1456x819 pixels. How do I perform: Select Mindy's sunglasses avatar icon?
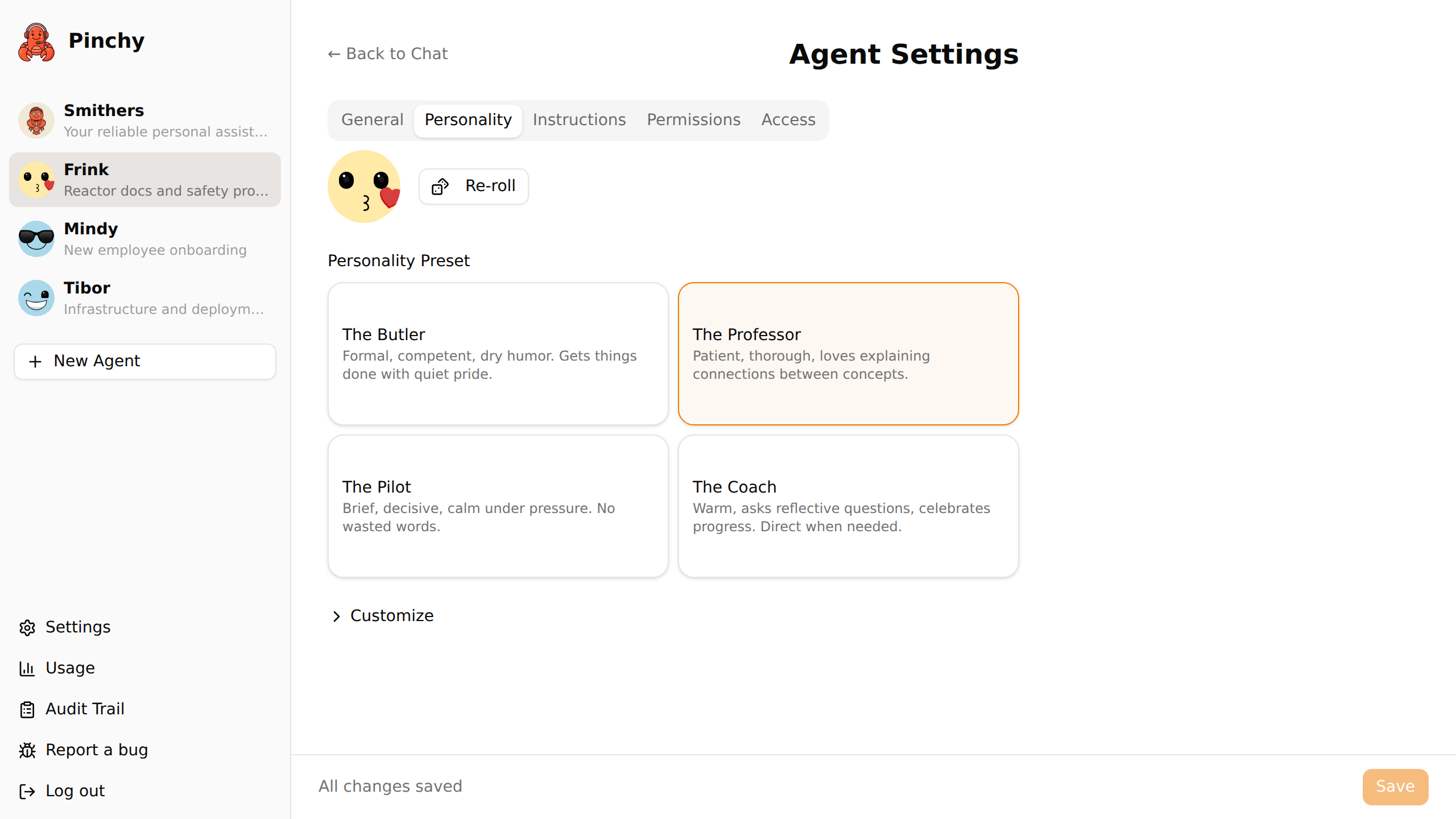[35, 239]
